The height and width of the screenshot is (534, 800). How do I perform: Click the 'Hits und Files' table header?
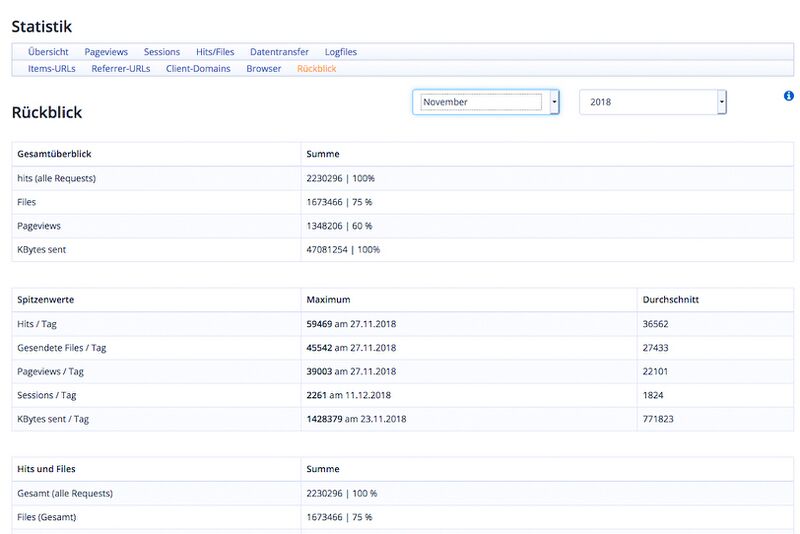pos(46,469)
